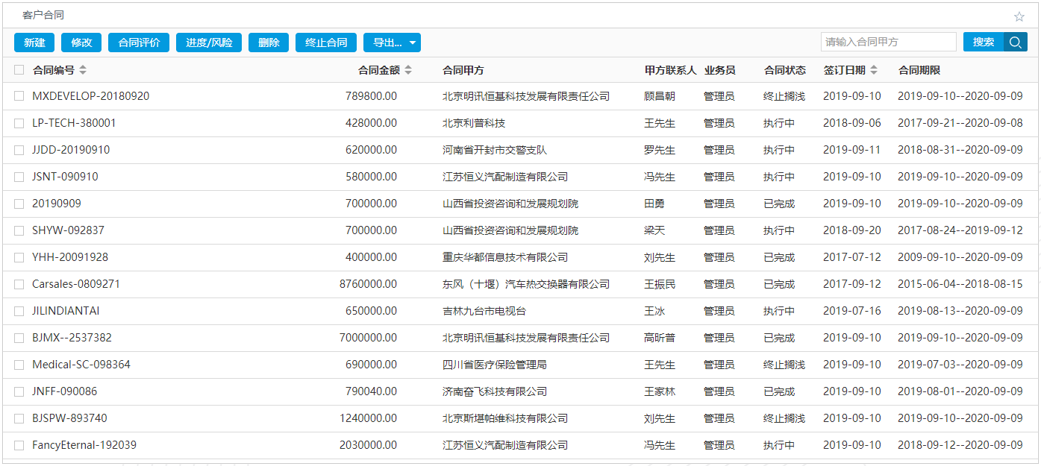Click the 业务员 column header
The height and width of the screenshot is (466, 1041).
(719, 70)
